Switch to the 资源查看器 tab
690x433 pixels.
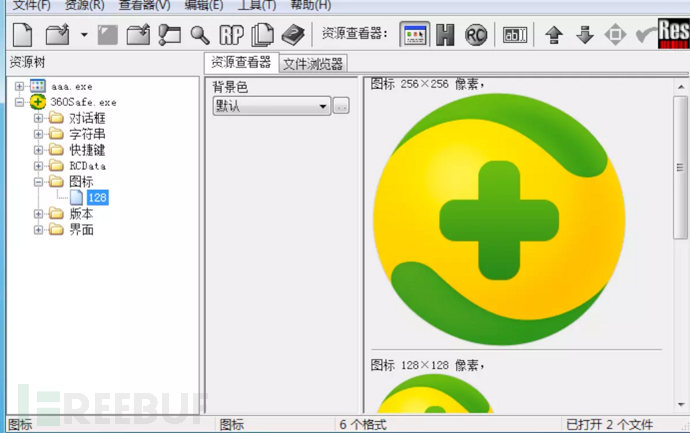(x=241, y=62)
